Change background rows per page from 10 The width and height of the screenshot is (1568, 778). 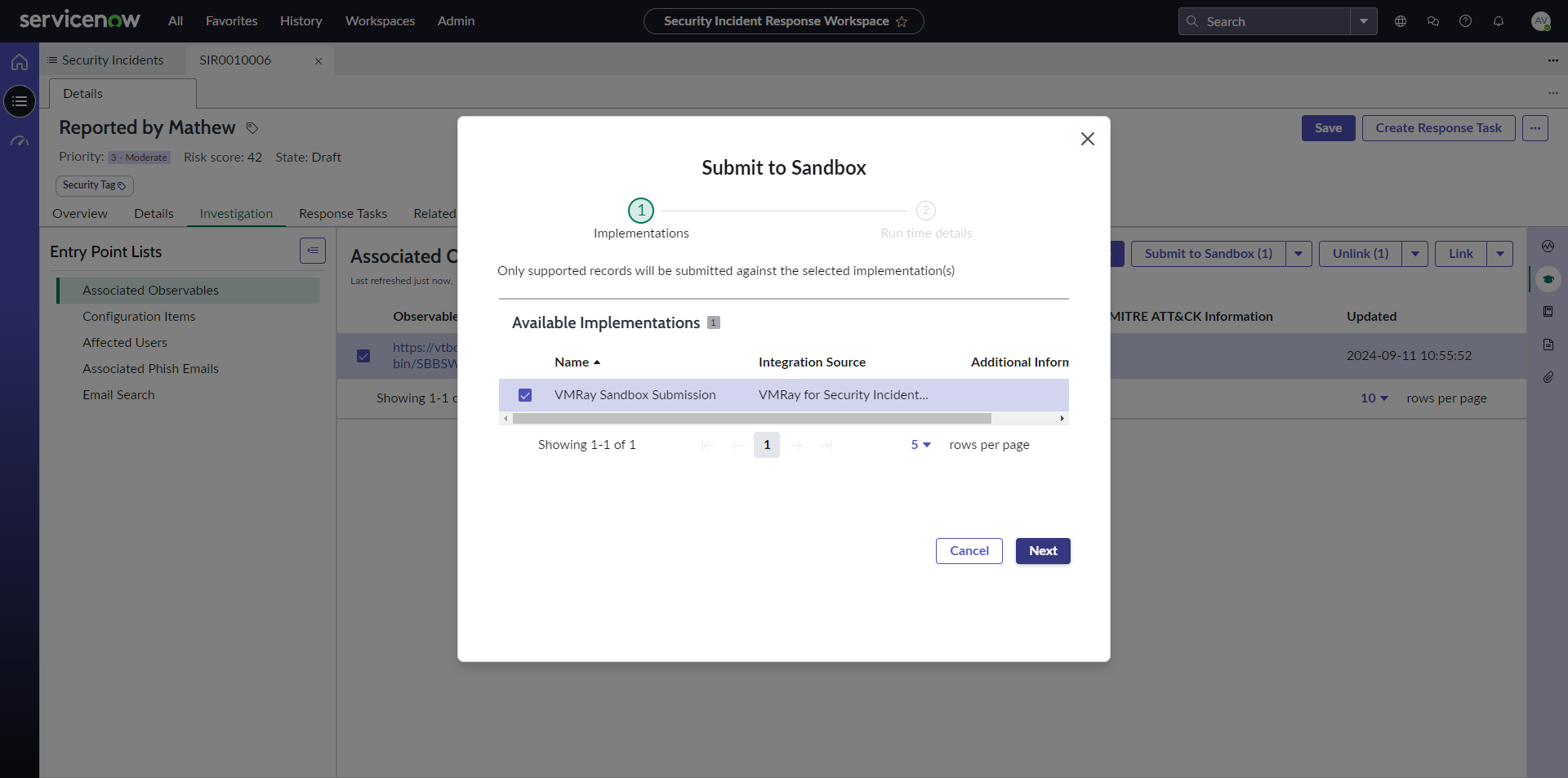1374,398
